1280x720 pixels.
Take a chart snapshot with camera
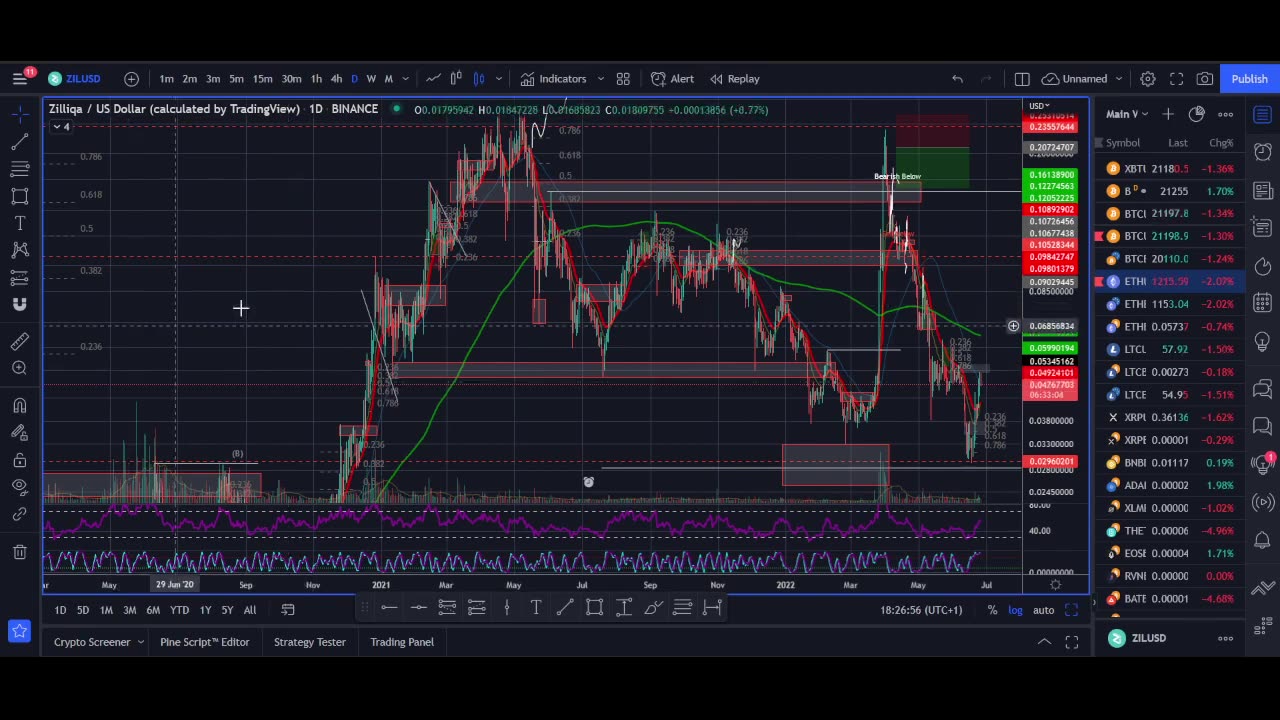point(1205,79)
